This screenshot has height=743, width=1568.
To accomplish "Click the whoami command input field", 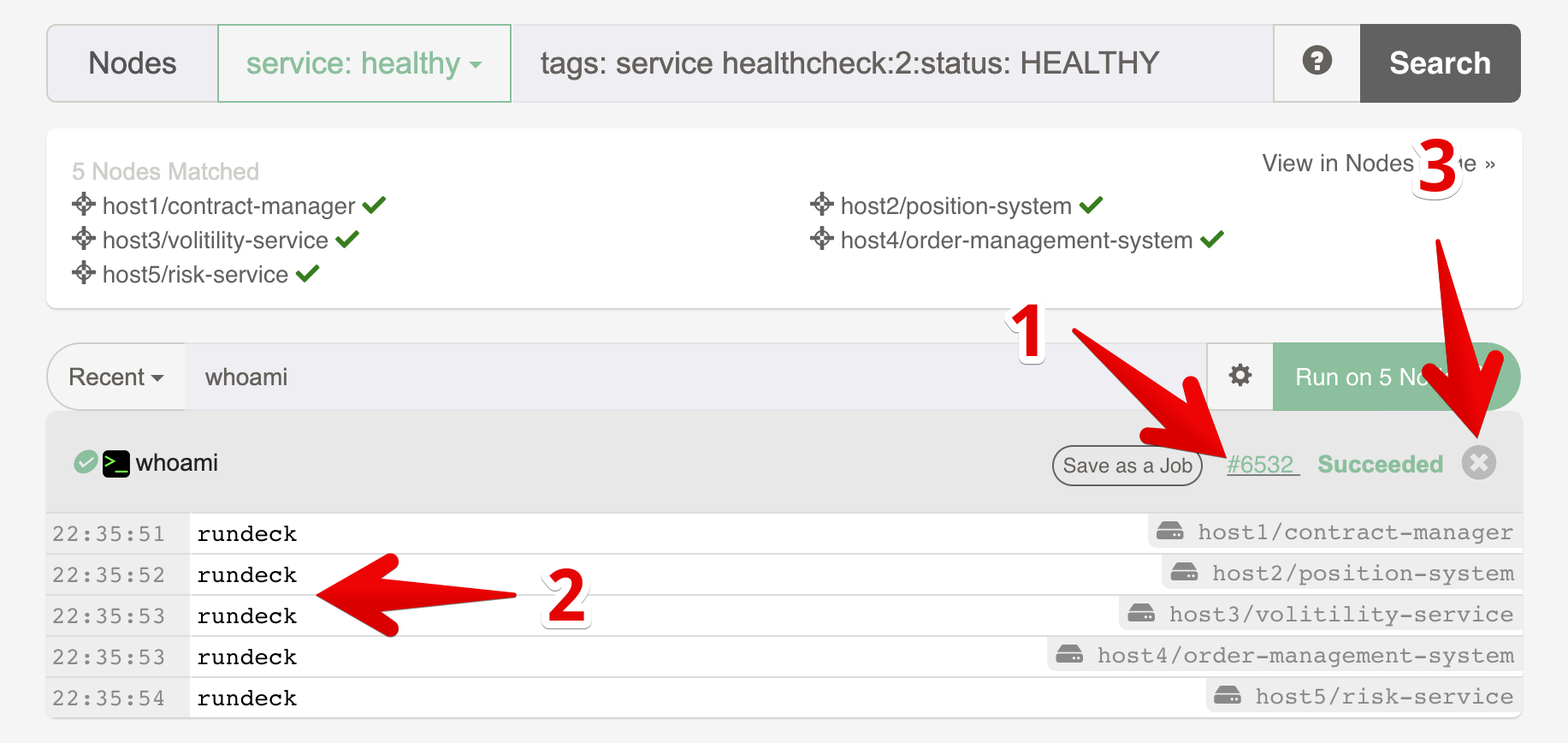I will pyautogui.click(x=695, y=377).
